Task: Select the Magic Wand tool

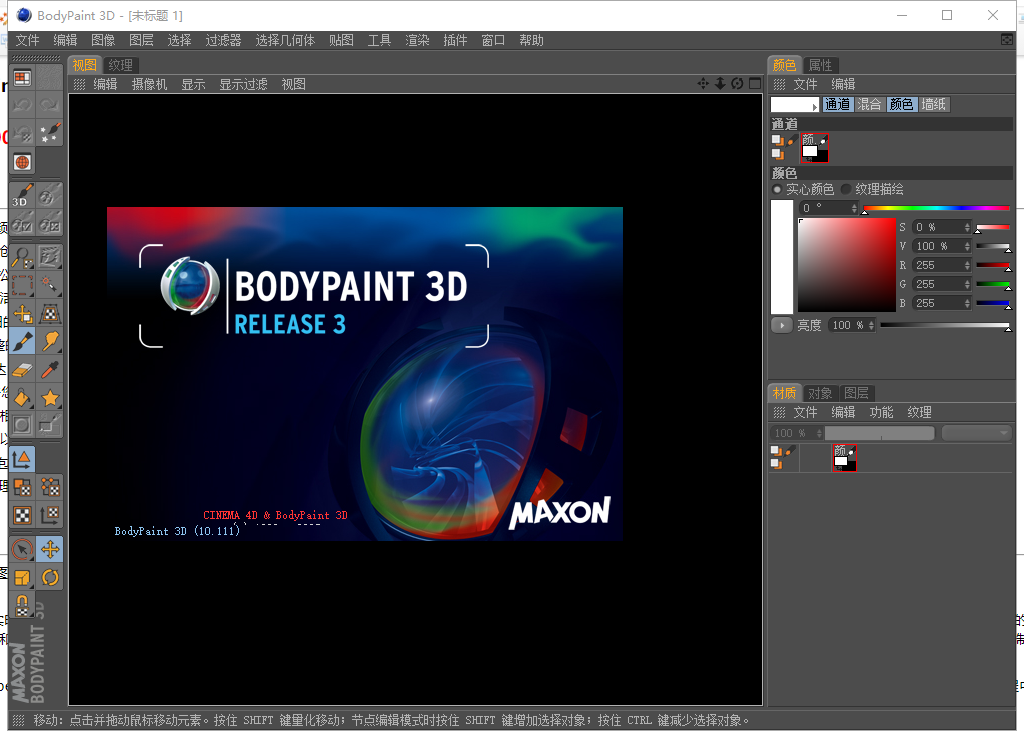Action: [51, 284]
